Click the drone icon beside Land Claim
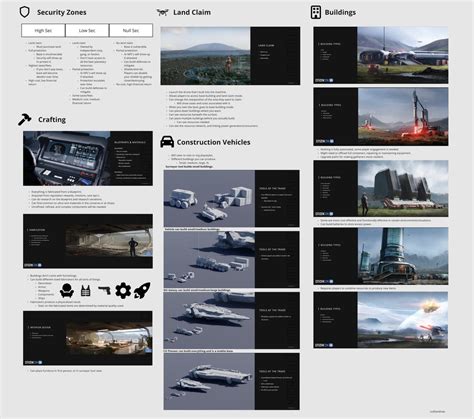Image resolution: width=474 pixels, height=419 pixels. click(x=163, y=12)
